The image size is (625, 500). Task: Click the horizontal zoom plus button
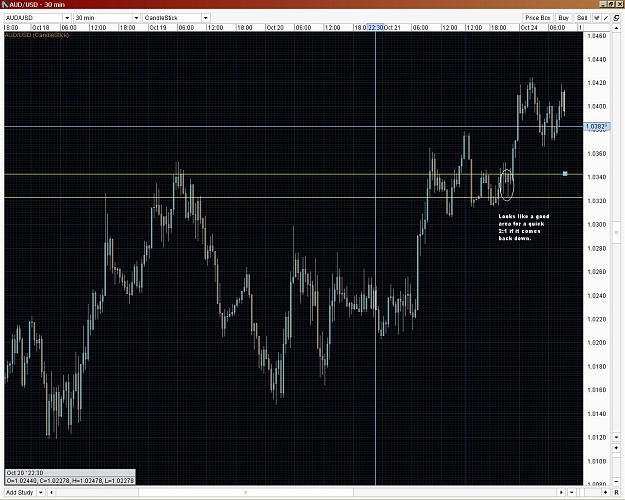(605, 493)
